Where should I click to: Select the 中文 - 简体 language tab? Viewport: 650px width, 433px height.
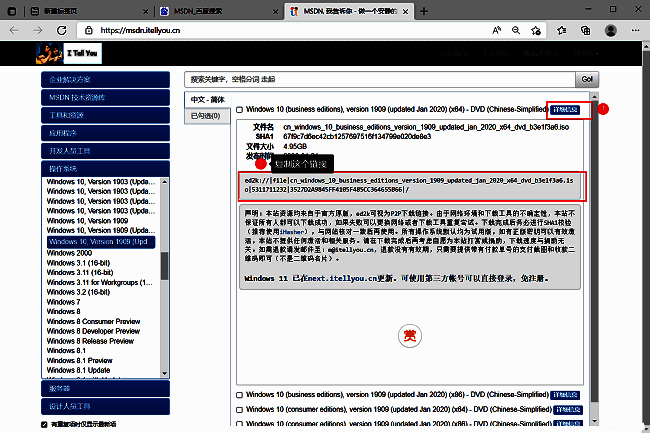[x=207, y=99]
